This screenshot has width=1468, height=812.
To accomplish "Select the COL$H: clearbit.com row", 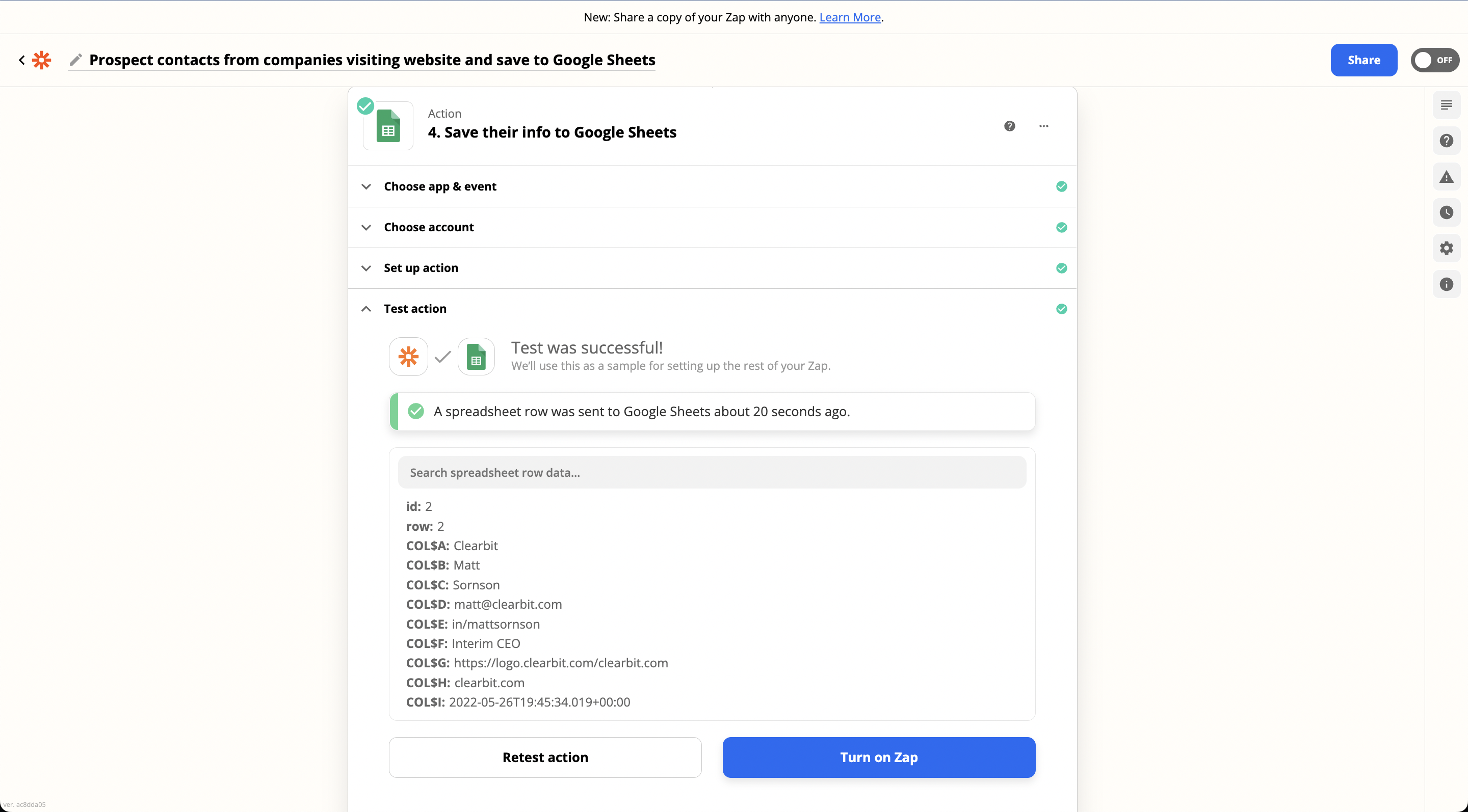I will (x=465, y=683).
